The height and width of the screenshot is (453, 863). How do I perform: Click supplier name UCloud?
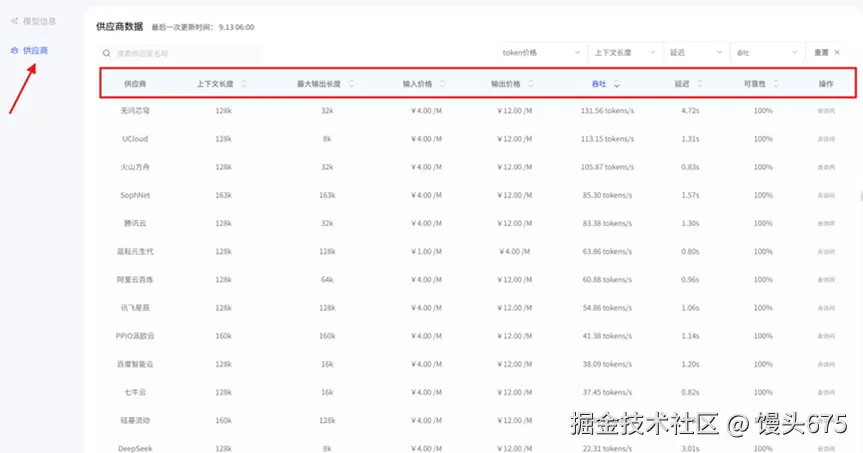click(x=135, y=139)
